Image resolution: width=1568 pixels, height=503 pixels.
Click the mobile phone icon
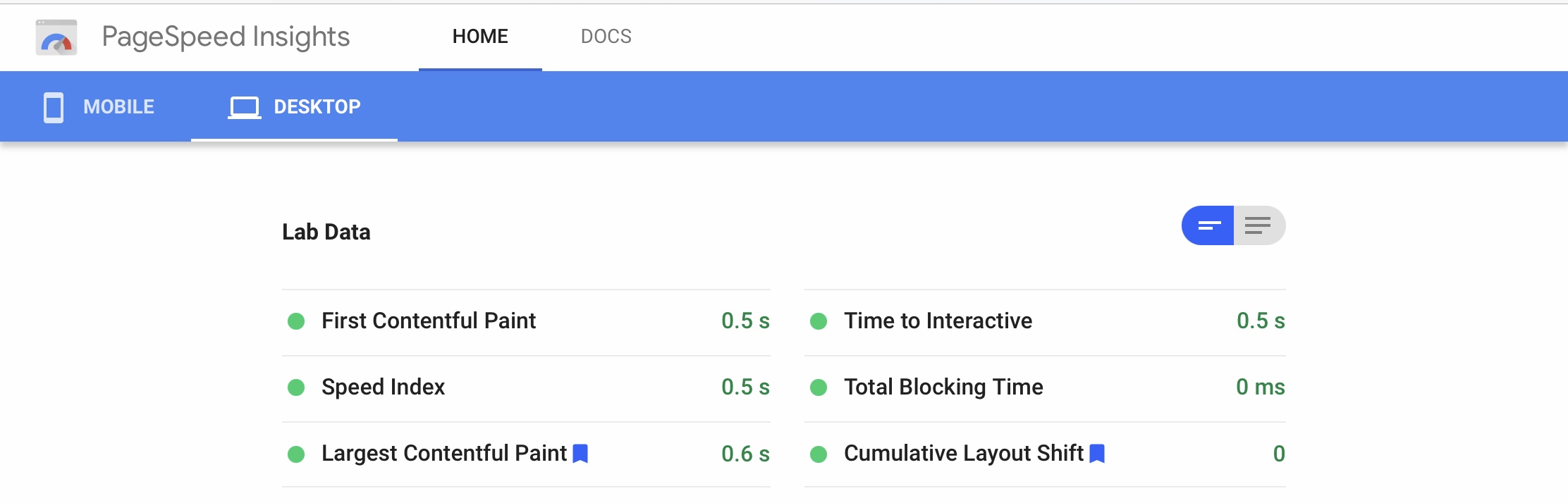tap(54, 107)
